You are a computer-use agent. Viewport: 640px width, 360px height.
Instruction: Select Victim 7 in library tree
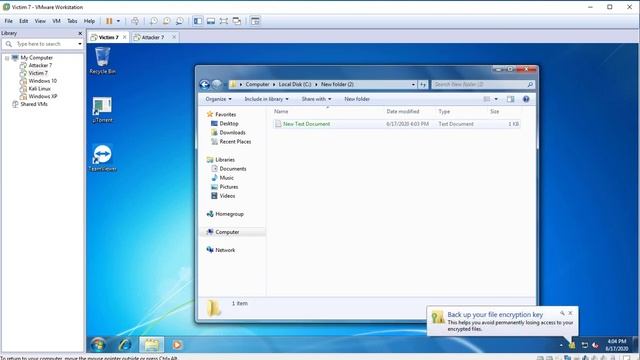point(38,73)
